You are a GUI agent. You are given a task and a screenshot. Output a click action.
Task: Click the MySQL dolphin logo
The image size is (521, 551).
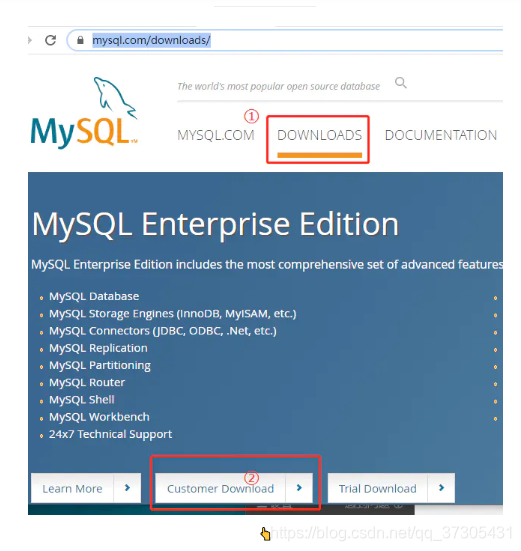tap(84, 112)
